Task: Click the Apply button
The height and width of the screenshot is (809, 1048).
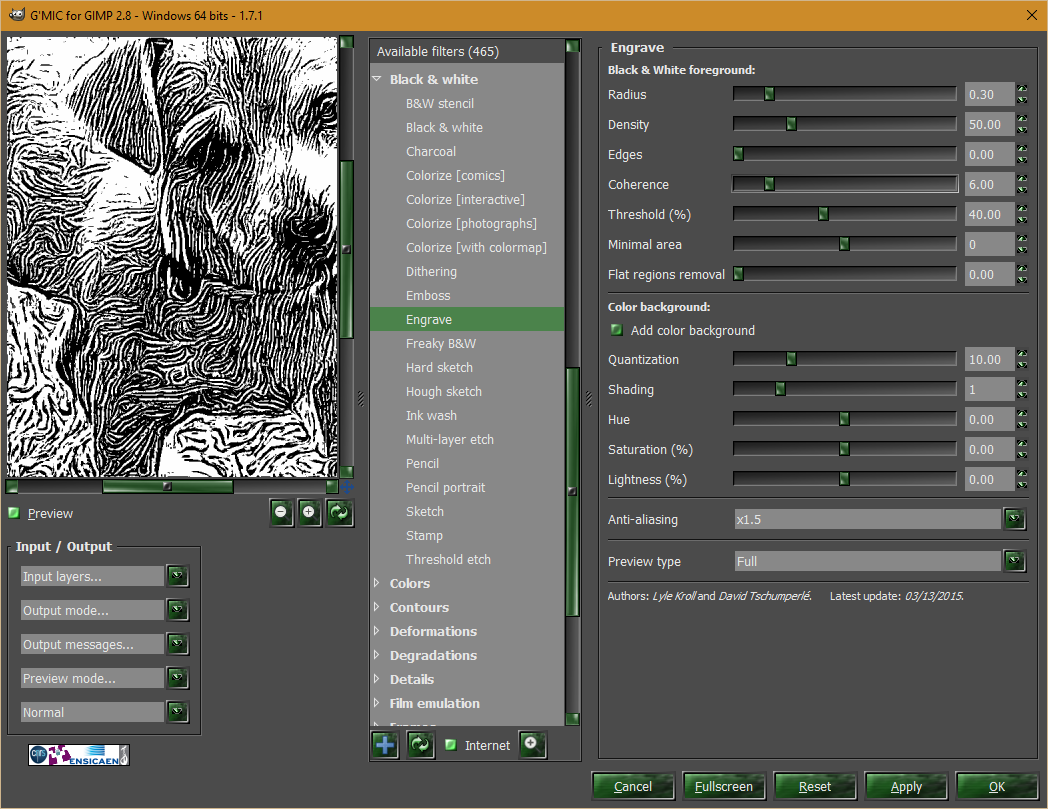Action: 906,786
